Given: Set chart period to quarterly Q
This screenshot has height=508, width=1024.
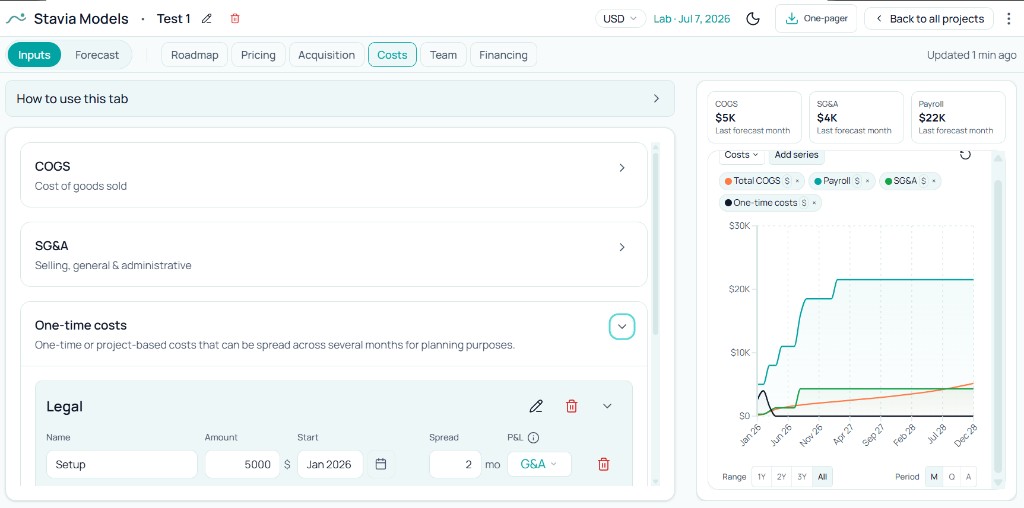Looking at the screenshot, I should point(952,477).
